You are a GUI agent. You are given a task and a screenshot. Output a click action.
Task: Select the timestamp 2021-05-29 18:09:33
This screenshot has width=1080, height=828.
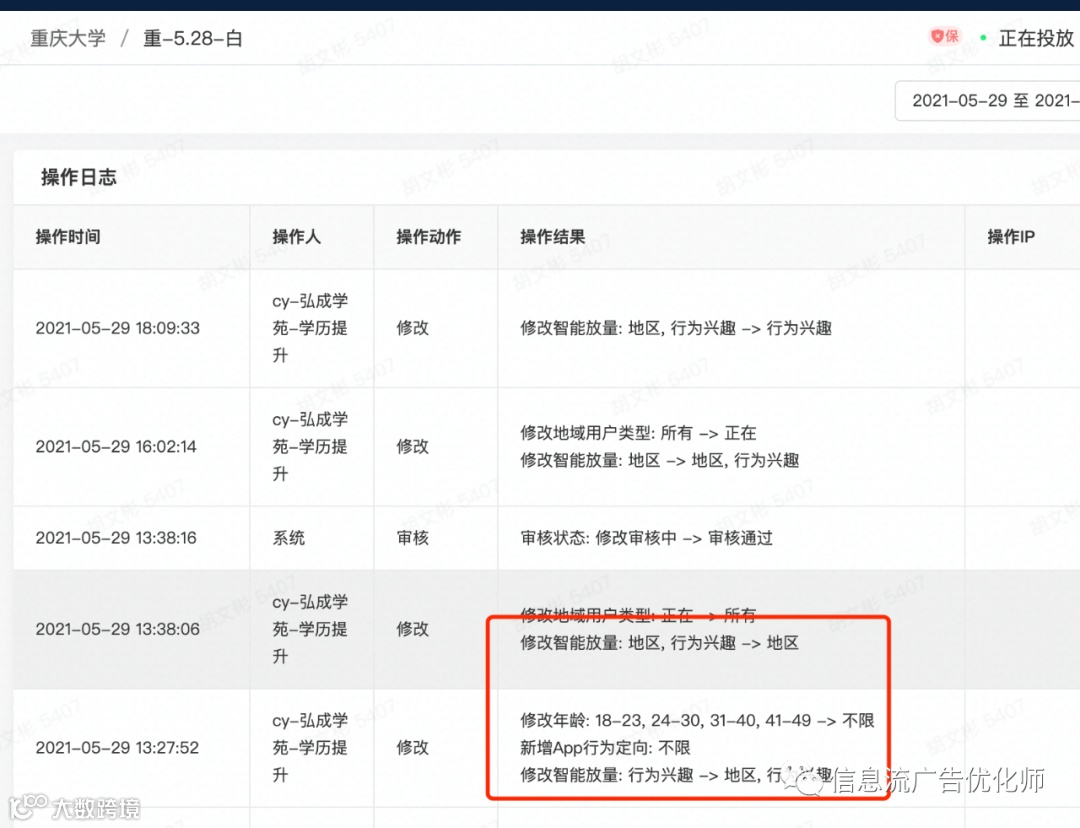pos(118,328)
